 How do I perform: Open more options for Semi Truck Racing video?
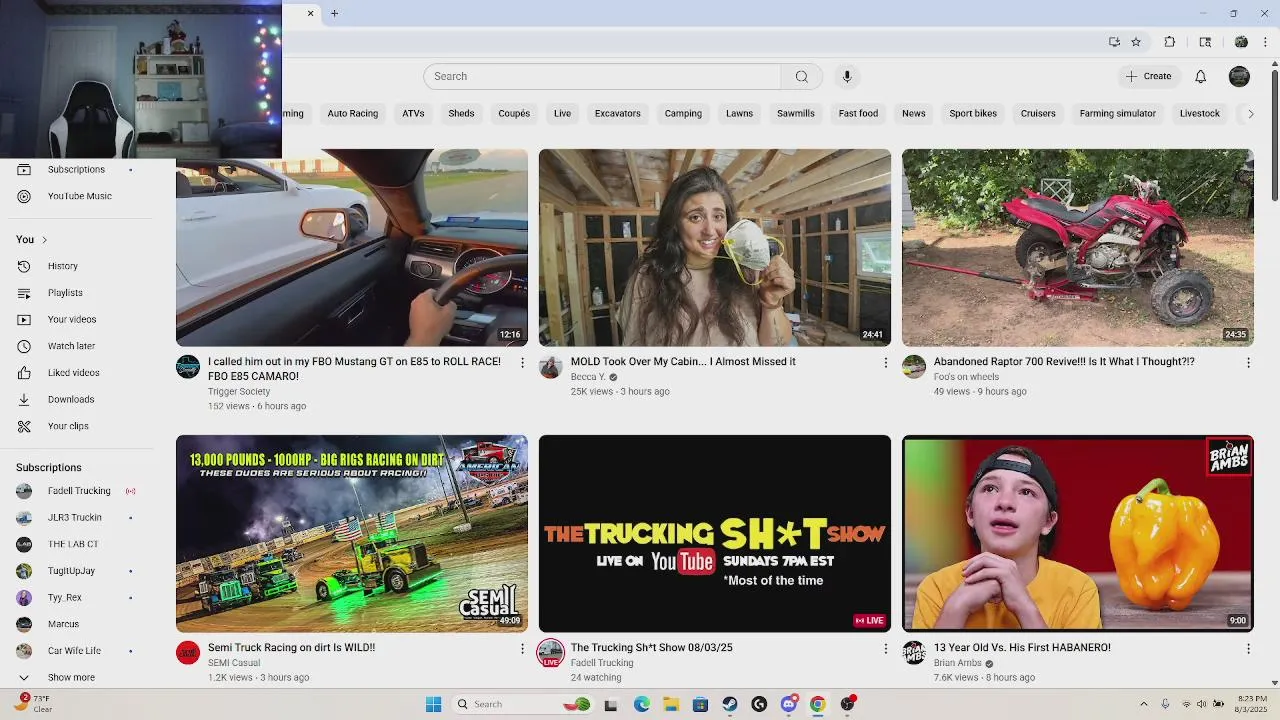pyautogui.click(x=522, y=648)
